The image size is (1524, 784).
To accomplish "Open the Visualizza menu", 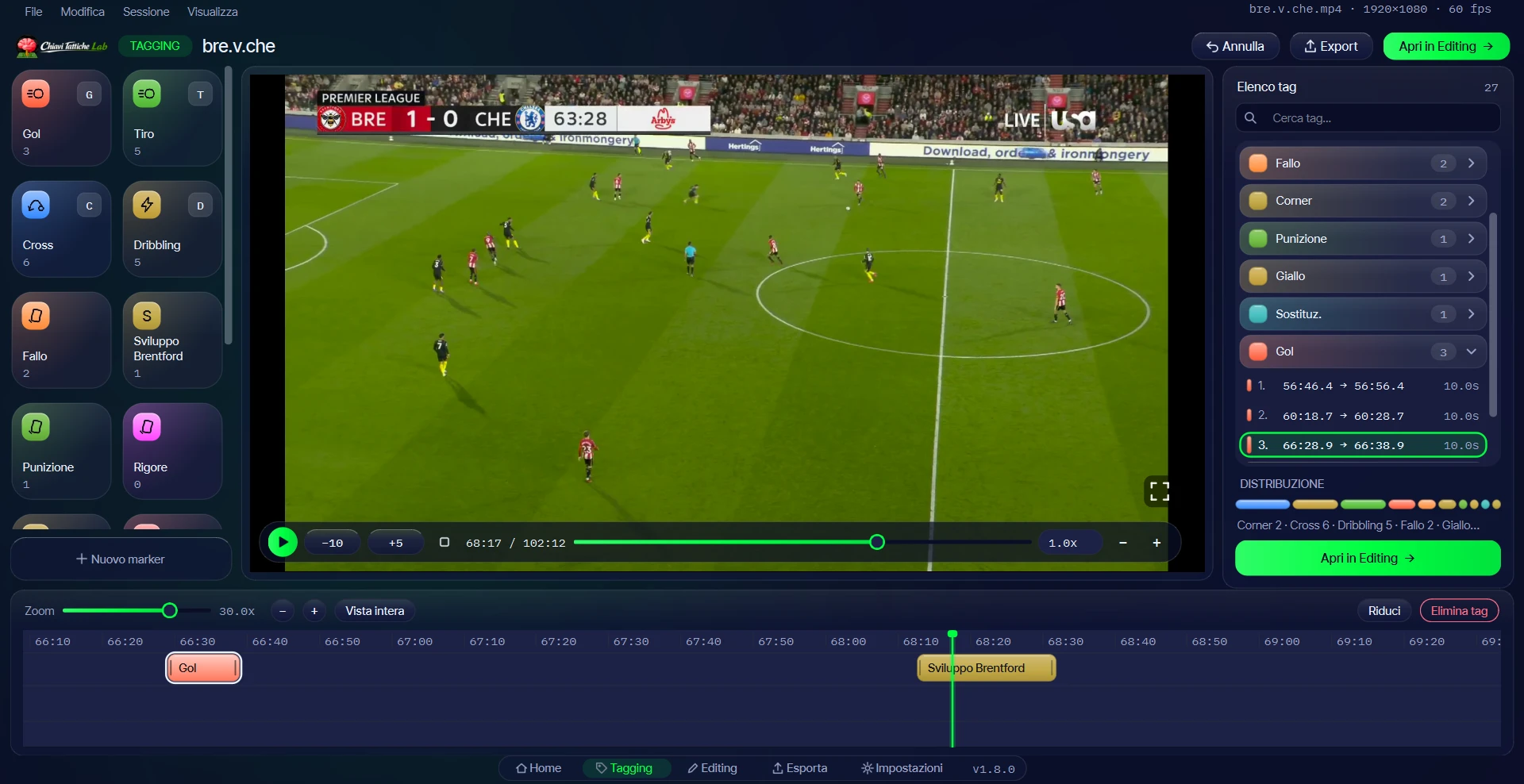I will (x=212, y=12).
